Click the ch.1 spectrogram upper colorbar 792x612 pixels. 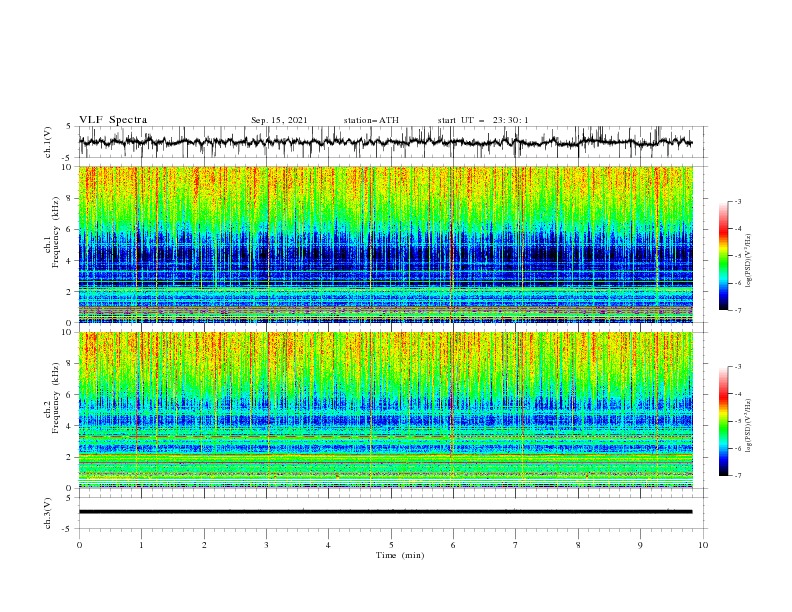pyautogui.click(x=724, y=256)
